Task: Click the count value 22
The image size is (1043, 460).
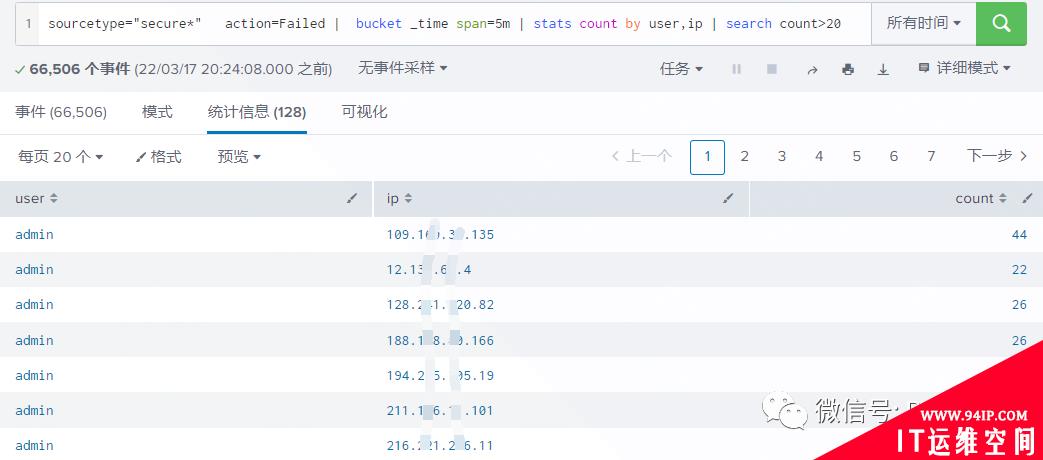Action: click(x=1019, y=270)
